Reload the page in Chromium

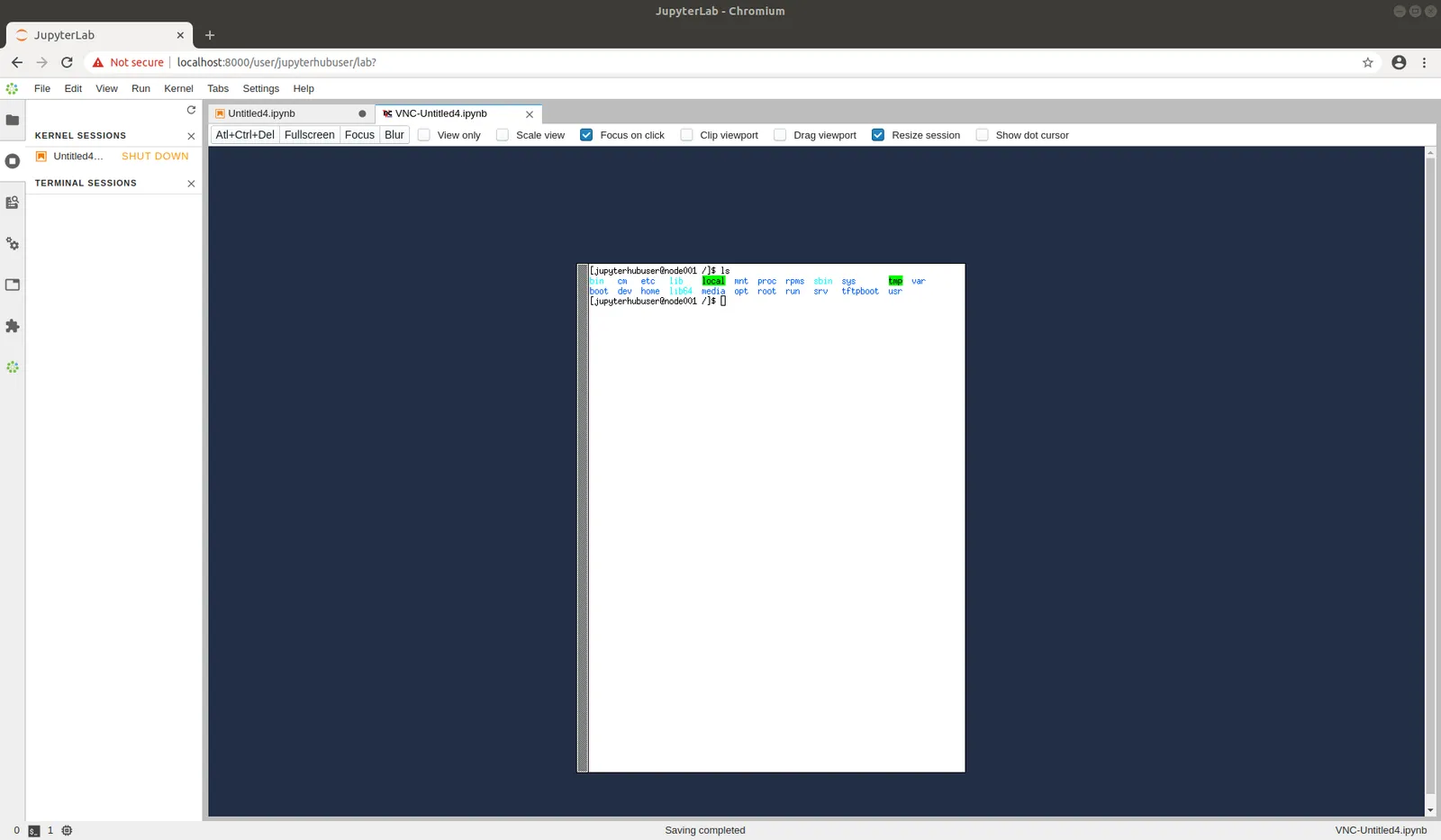(x=67, y=62)
